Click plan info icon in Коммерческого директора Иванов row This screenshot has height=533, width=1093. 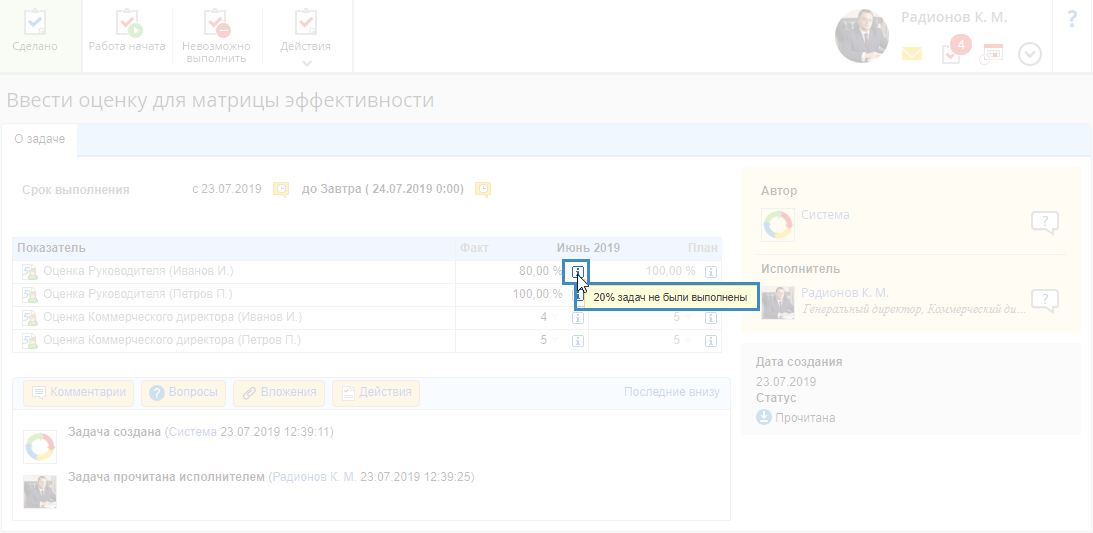point(710,318)
